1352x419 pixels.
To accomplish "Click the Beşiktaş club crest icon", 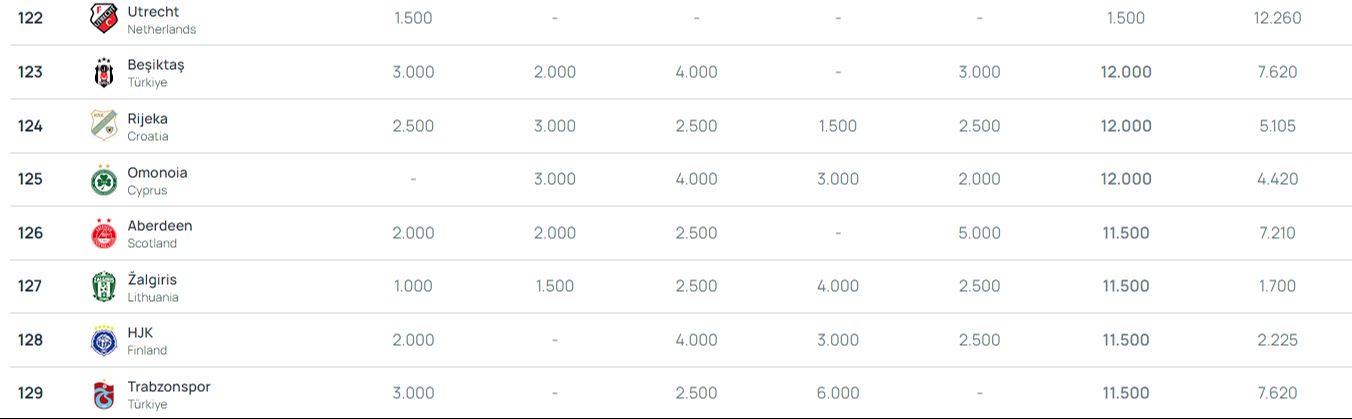I will click(x=104, y=72).
